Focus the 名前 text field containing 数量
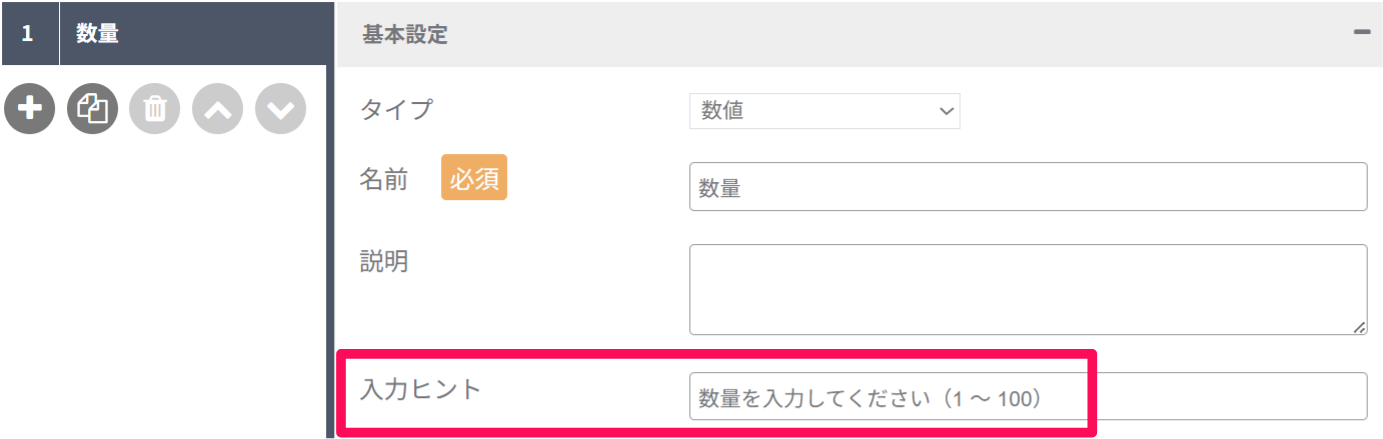Image resolution: width=1383 pixels, height=439 pixels. pyautogui.click(x=1028, y=187)
